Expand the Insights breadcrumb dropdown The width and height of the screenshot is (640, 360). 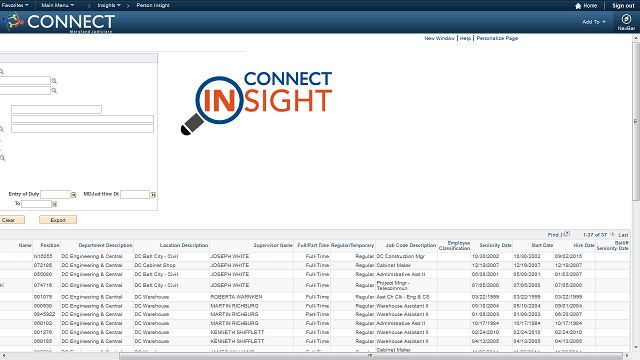pyautogui.click(x=109, y=5)
